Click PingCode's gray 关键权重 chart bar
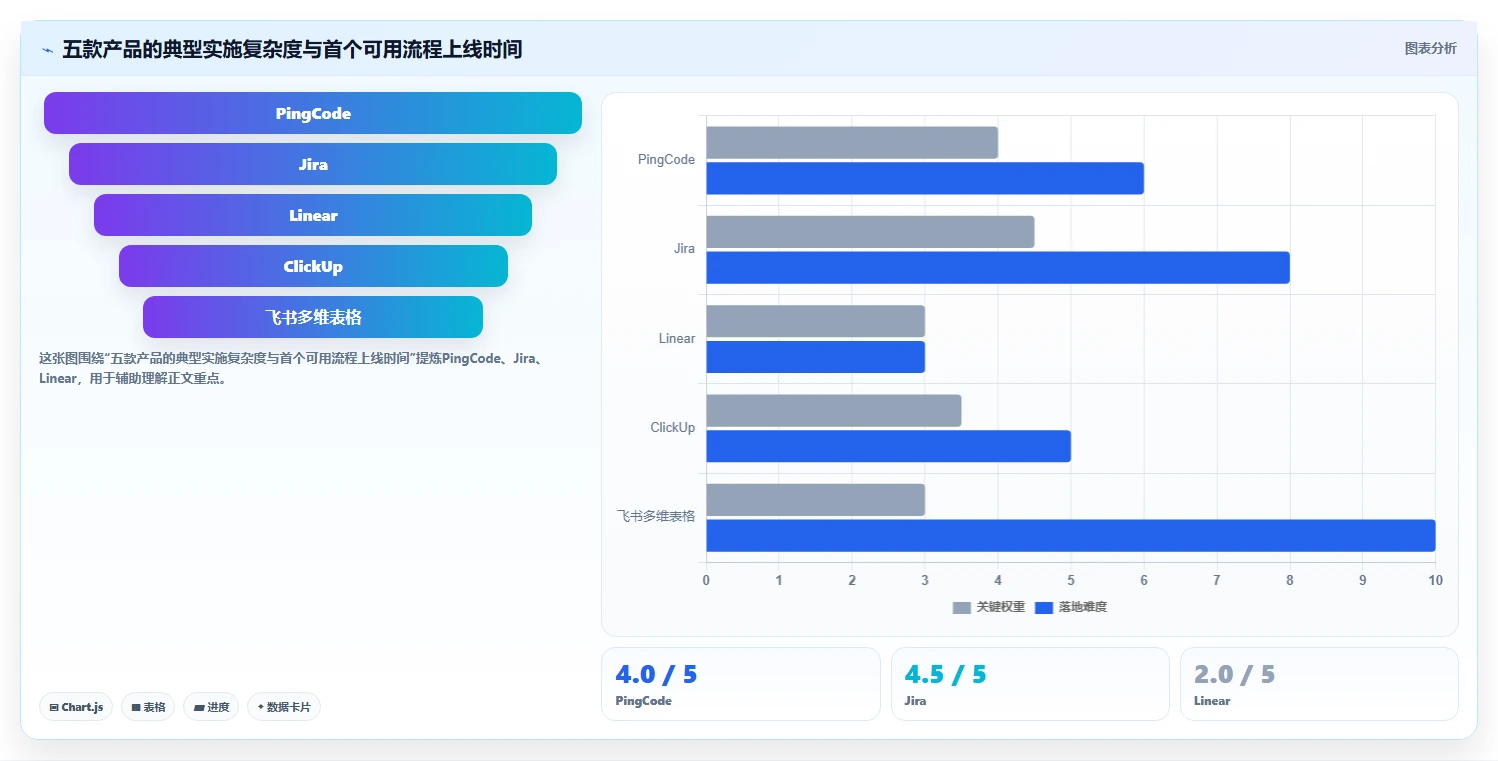 (x=852, y=142)
